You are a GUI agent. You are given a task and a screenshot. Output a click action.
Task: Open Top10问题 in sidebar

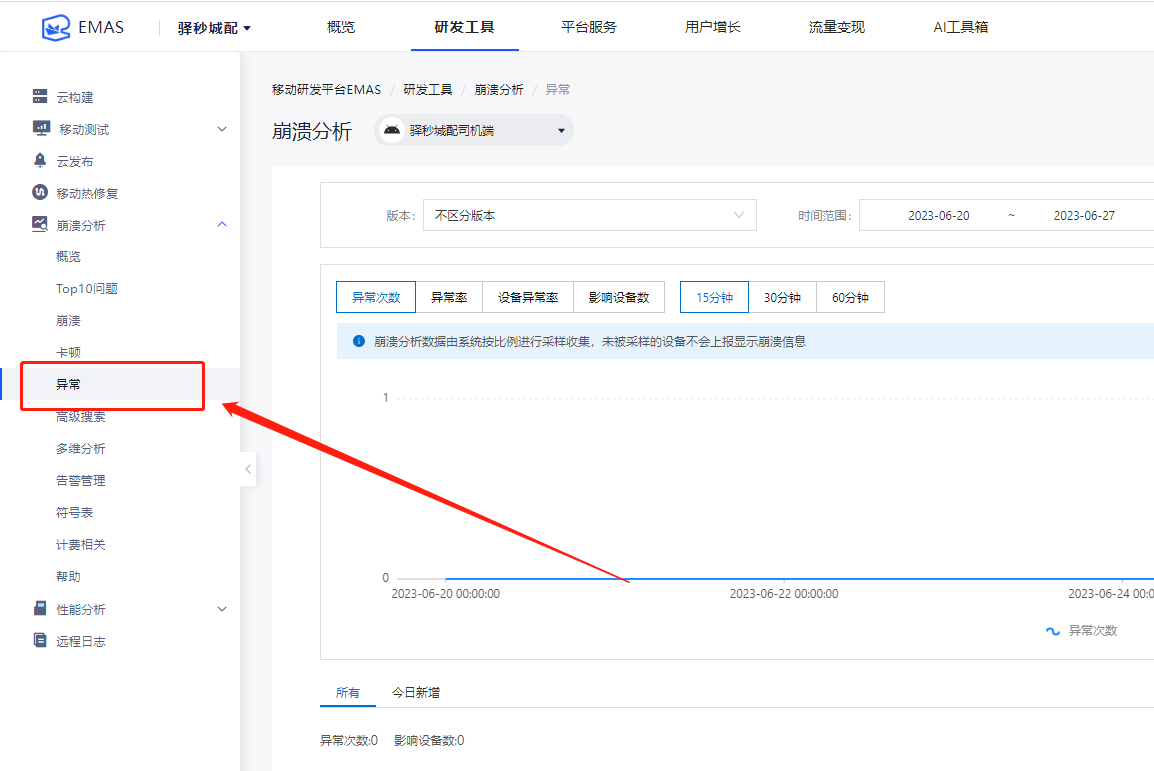87,288
